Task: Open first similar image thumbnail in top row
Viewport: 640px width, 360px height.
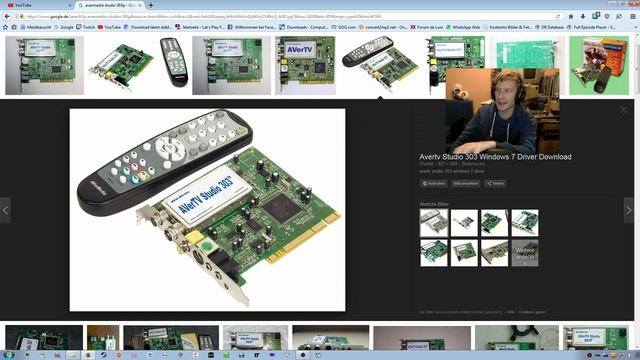Action: [433, 223]
